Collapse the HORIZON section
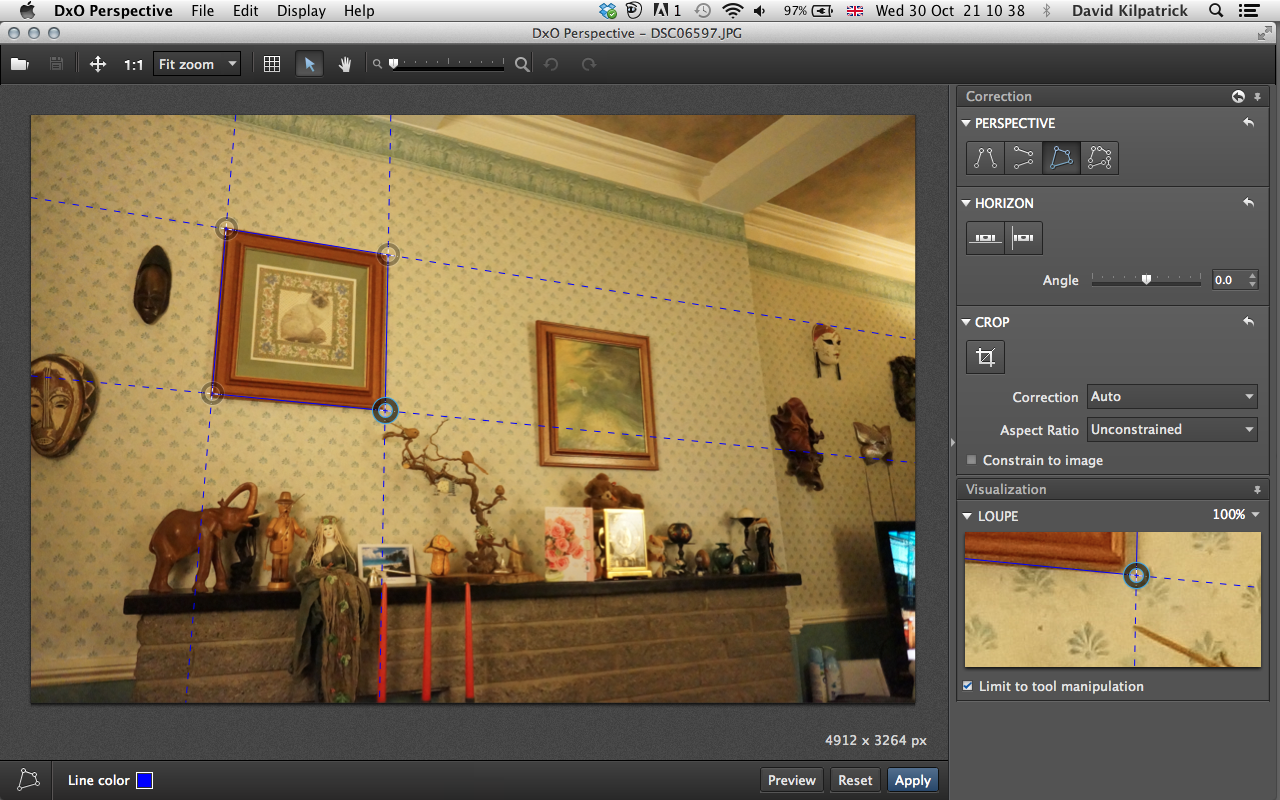Image resolution: width=1280 pixels, height=800 pixels. (966, 203)
